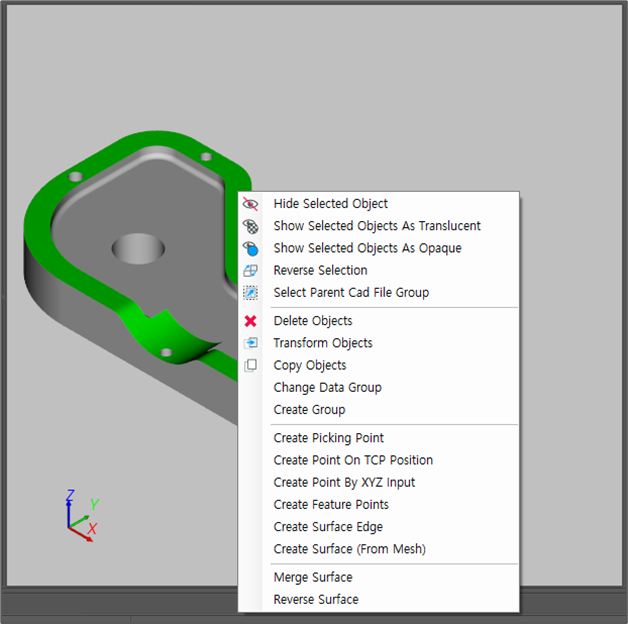Choose Create Picking Point

[x=328, y=438]
